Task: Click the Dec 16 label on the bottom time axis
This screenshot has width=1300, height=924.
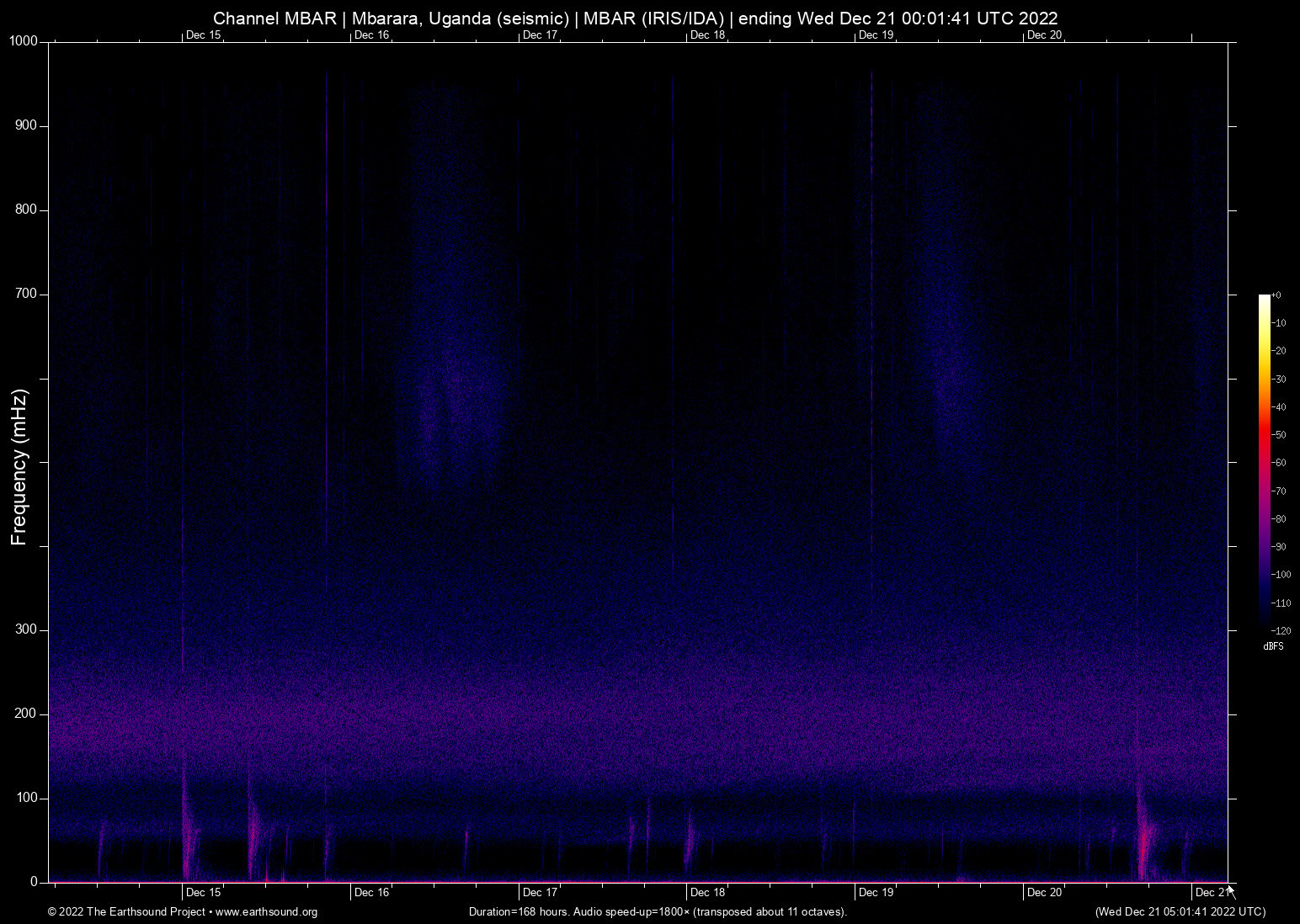Action: [x=371, y=892]
